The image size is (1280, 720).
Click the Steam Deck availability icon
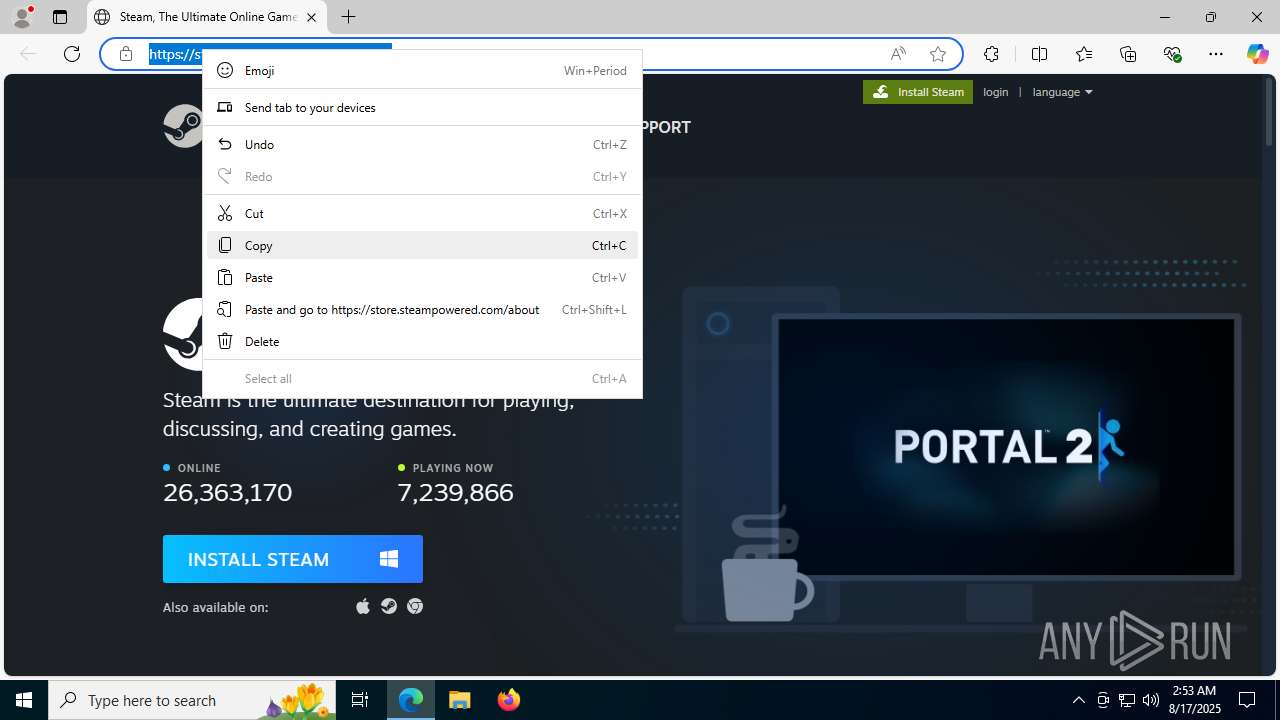click(389, 606)
